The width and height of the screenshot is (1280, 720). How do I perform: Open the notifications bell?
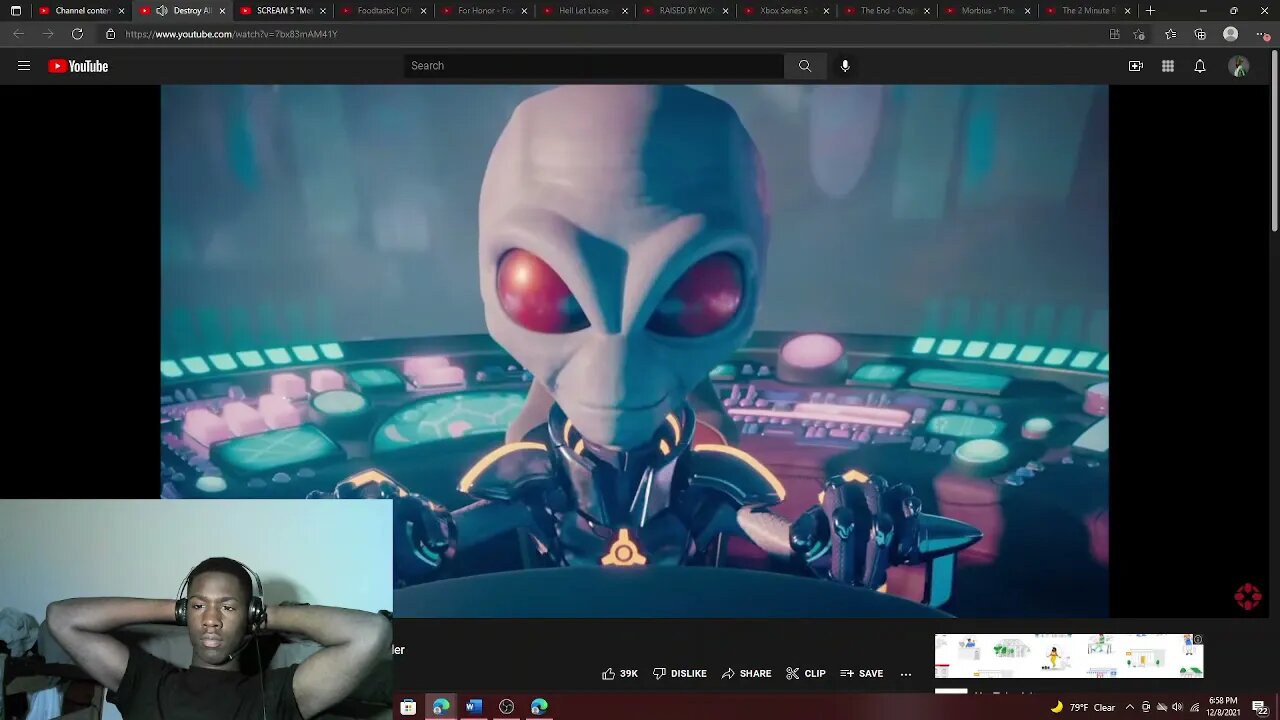[x=1200, y=66]
